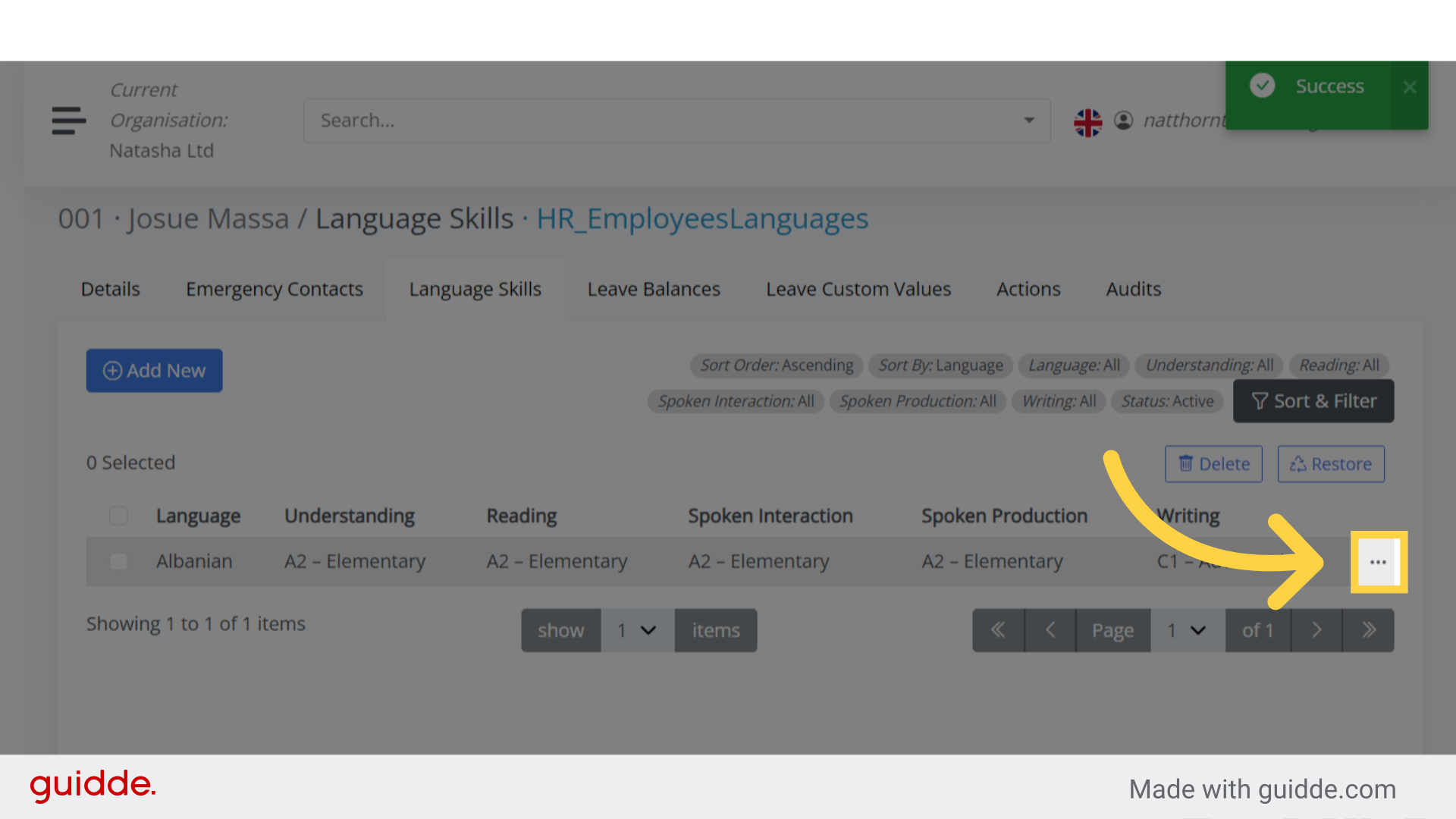This screenshot has width=1456, height=819.
Task: Click the Add New button
Action: point(154,370)
